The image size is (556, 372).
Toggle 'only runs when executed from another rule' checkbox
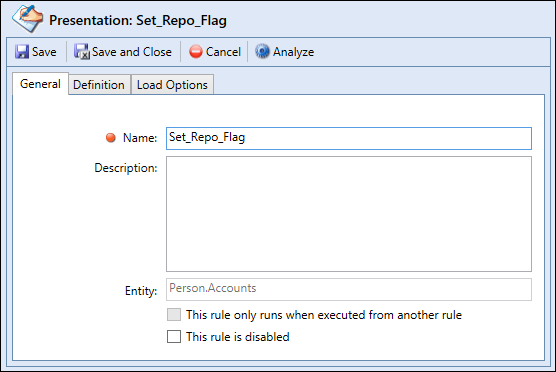(174, 315)
